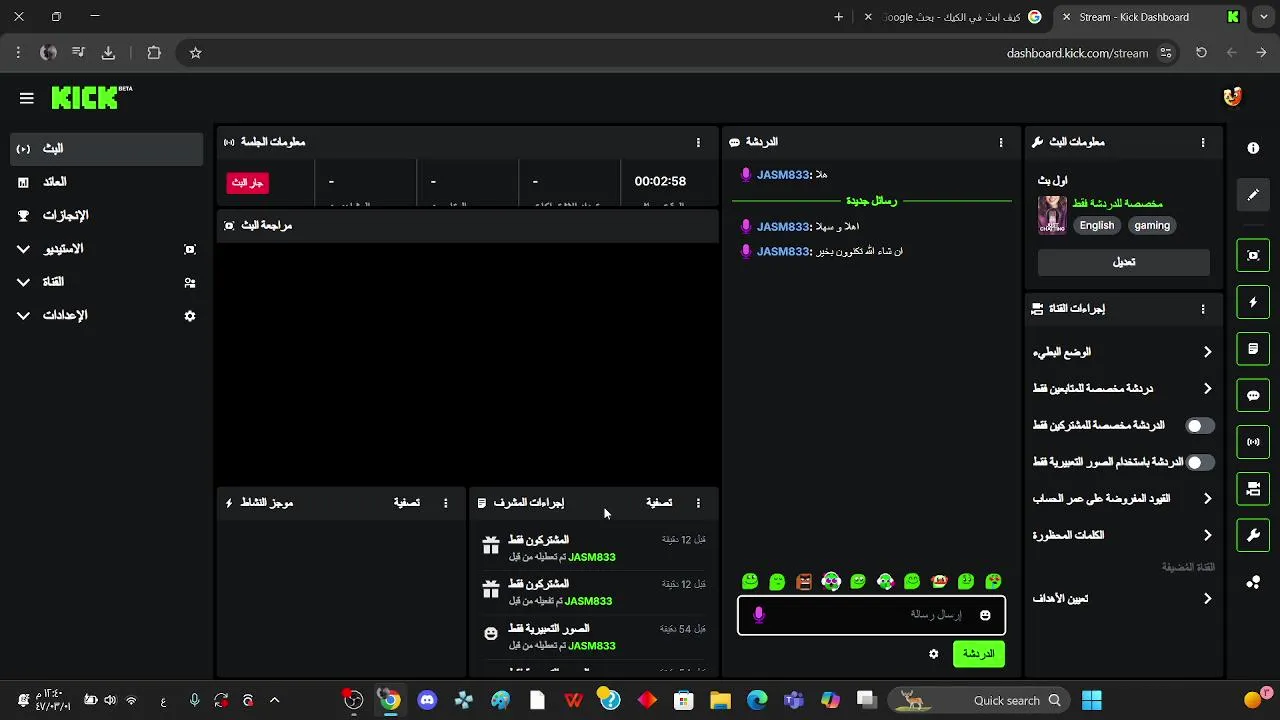Image resolution: width=1280 pixels, height=720 pixels.
Task: Click the stream thumbnail in stream info
Action: [x=1052, y=215]
